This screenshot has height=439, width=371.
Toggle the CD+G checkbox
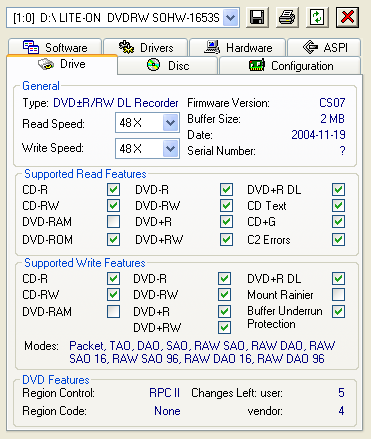(x=338, y=222)
